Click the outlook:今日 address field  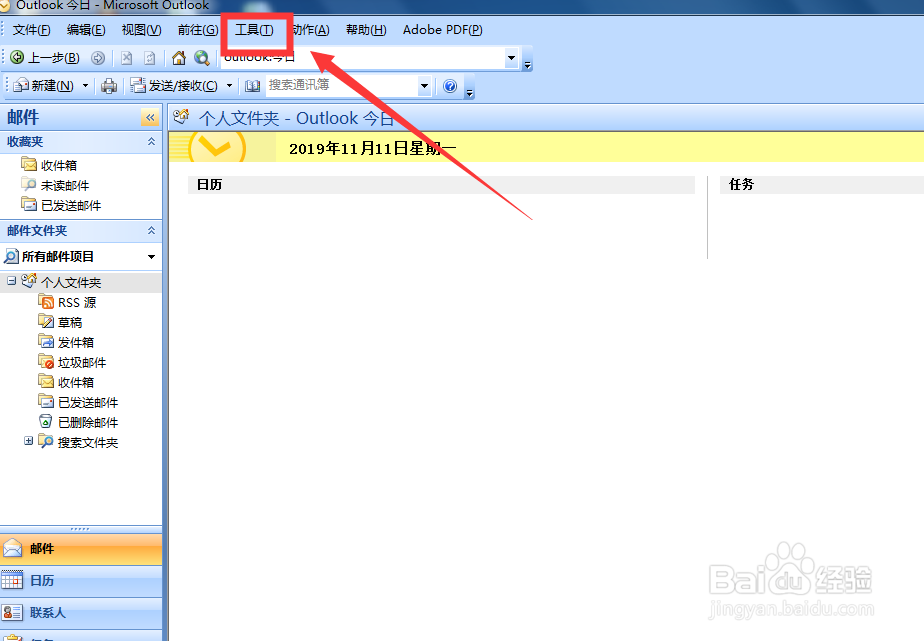(x=363, y=58)
